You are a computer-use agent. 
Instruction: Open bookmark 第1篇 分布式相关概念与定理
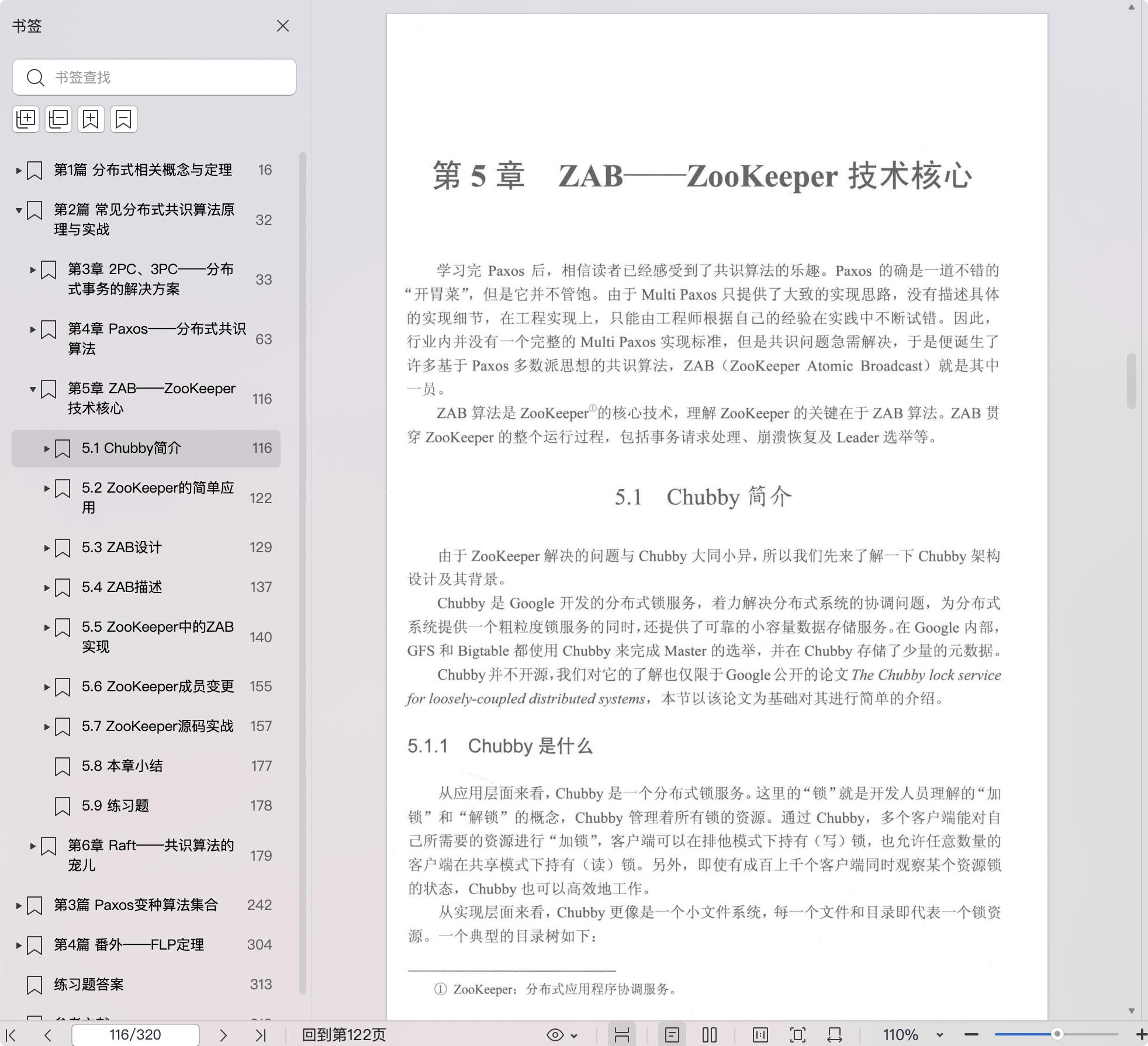coord(143,170)
